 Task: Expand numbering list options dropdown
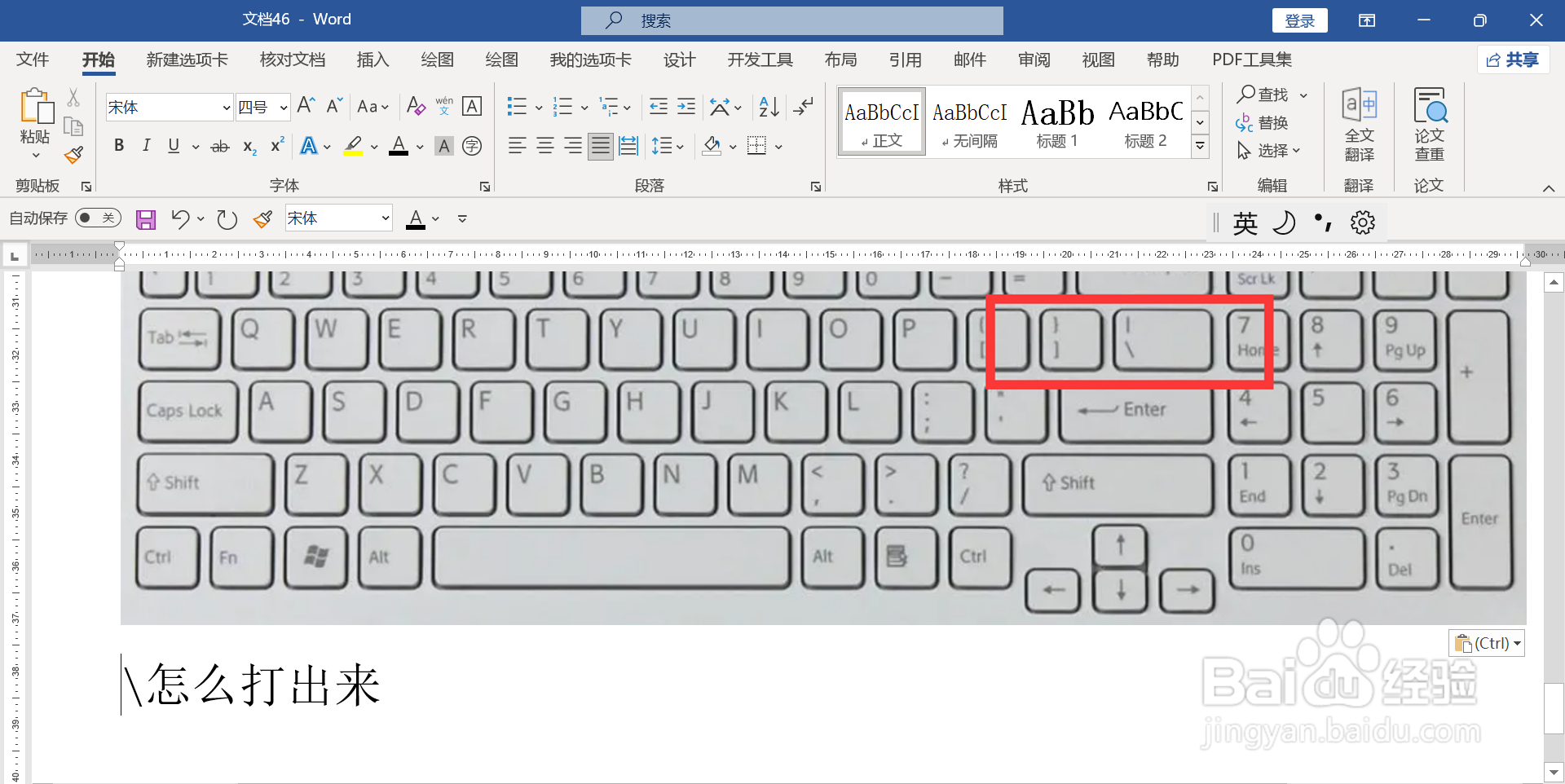pyautogui.click(x=584, y=107)
